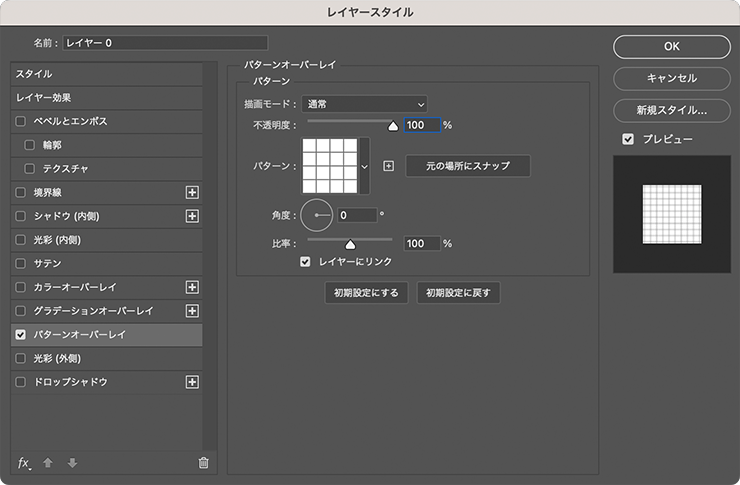Click the 角度 angle dial

[316, 215]
